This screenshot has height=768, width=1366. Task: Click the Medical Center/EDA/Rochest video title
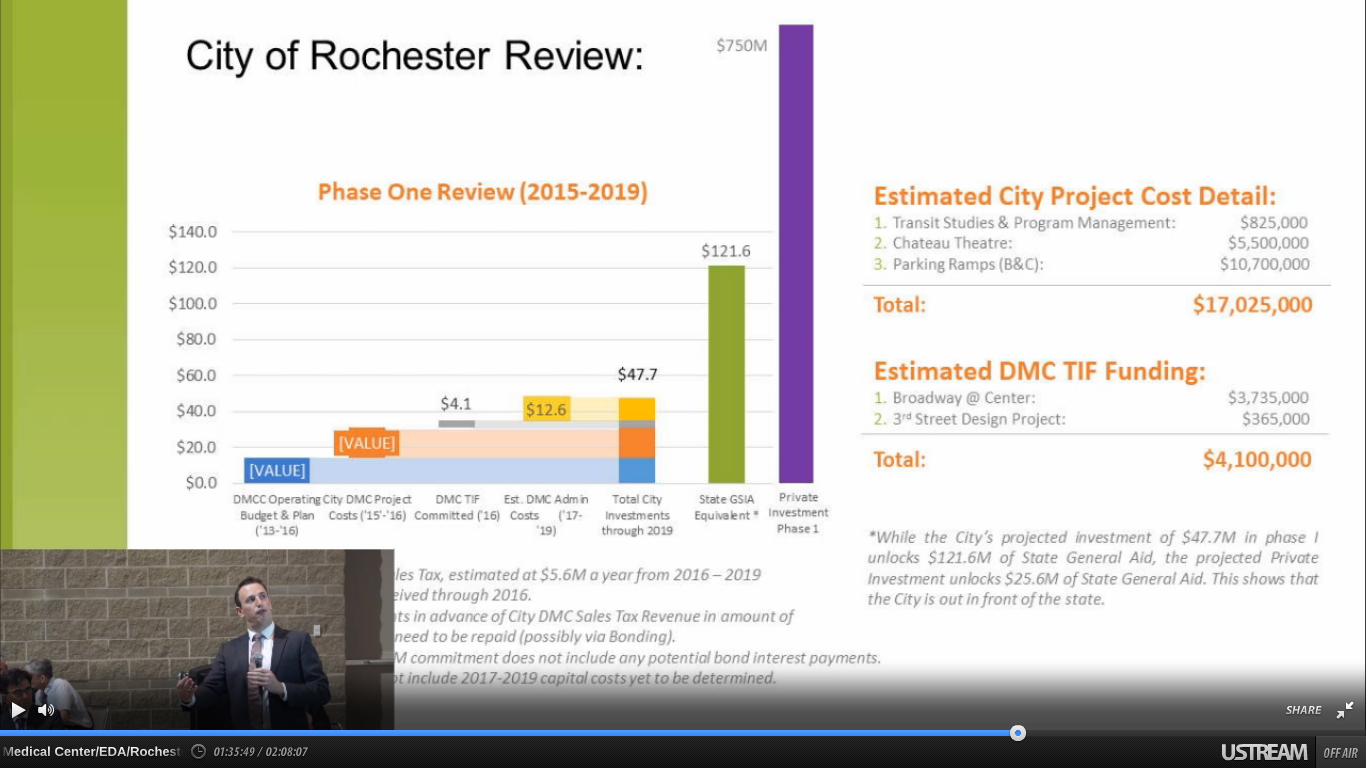click(92, 751)
